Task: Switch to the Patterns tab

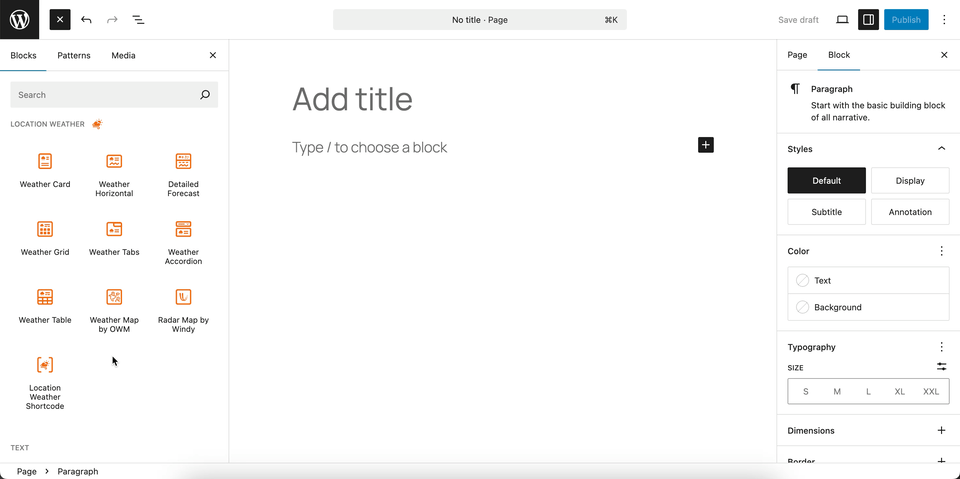Action: coord(74,55)
